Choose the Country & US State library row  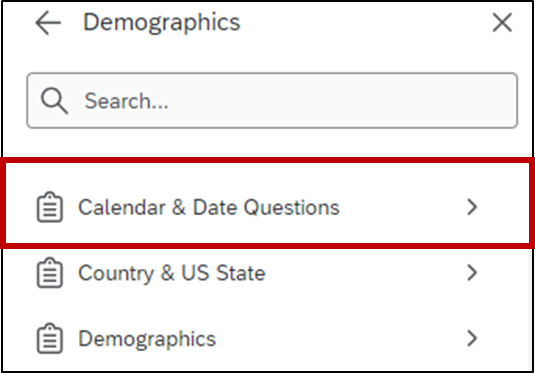[267, 273]
